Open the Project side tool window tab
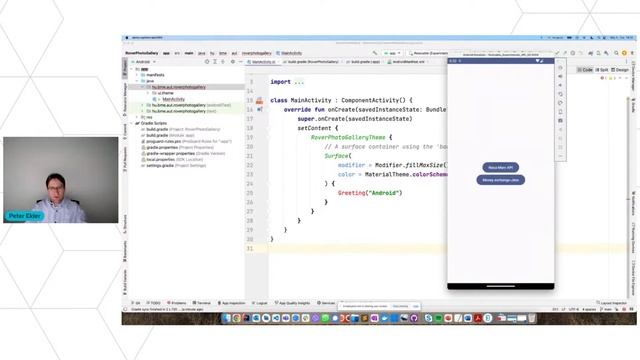 pyautogui.click(x=125, y=68)
